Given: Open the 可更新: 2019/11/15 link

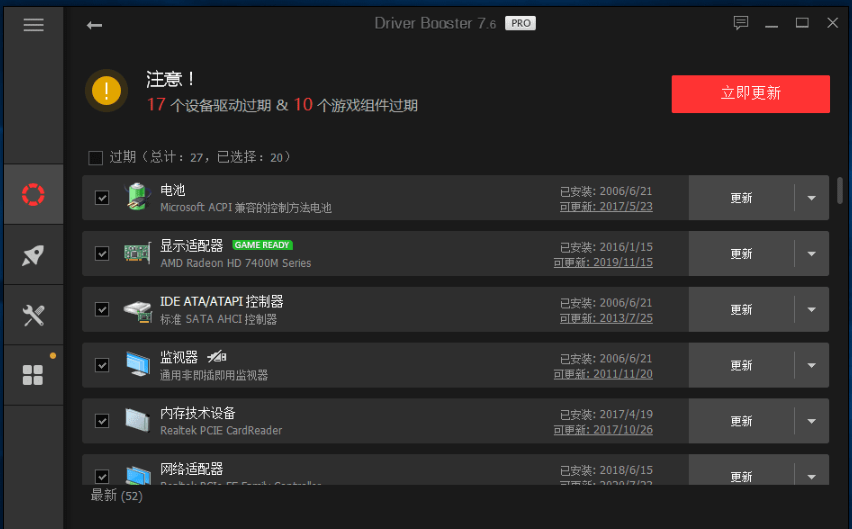Looking at the screenshot, I should (x=603, y=262).
